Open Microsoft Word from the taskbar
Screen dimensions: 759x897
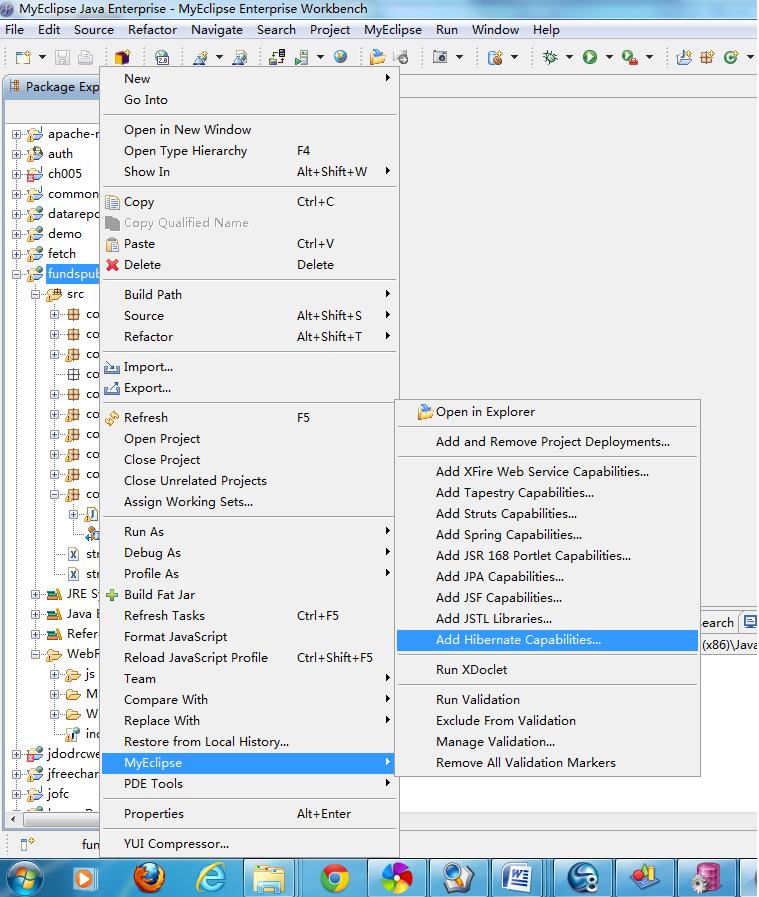coord(516,878)
